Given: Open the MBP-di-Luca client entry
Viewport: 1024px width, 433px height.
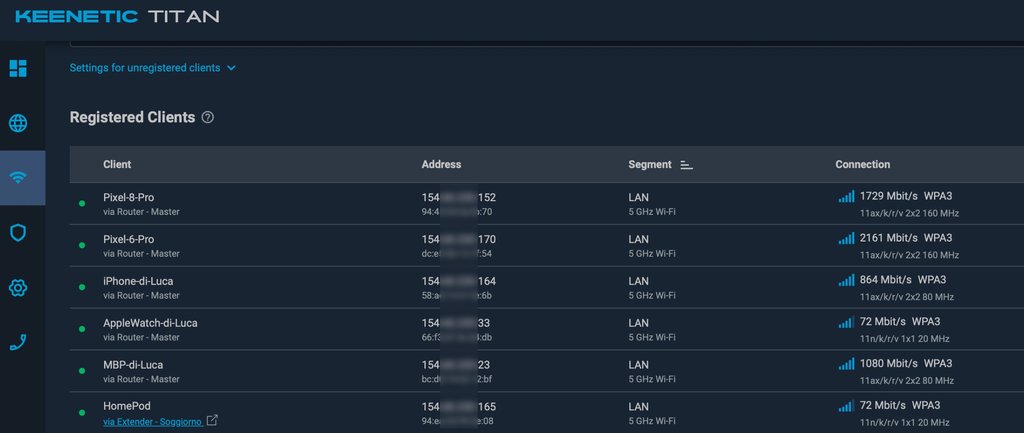Looking at the screenshot, I should (x=133, y=364).
